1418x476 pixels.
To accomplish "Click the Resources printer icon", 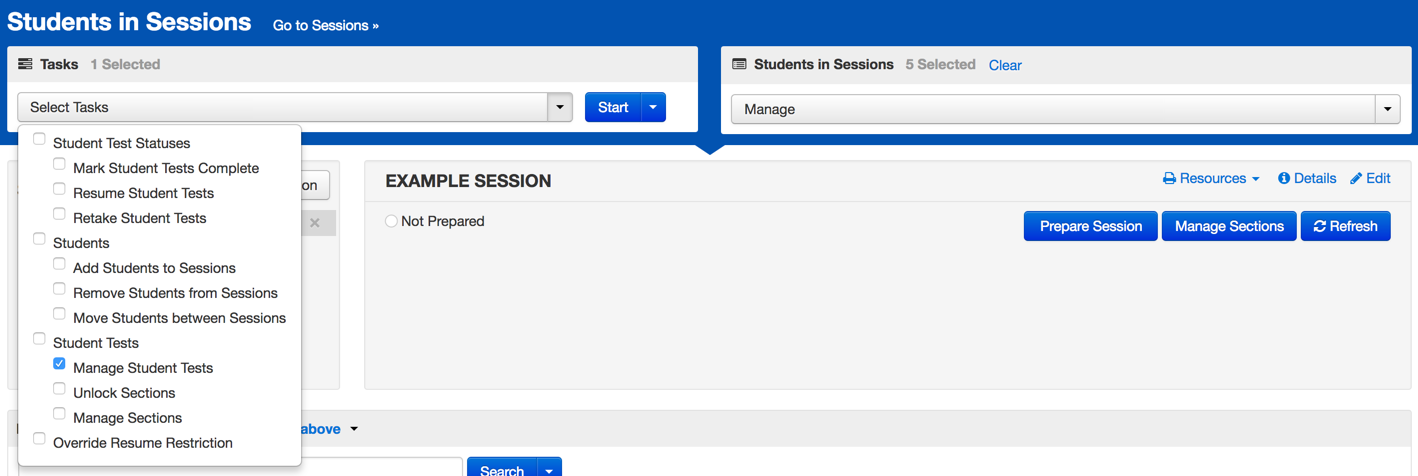I will 1169,179.
